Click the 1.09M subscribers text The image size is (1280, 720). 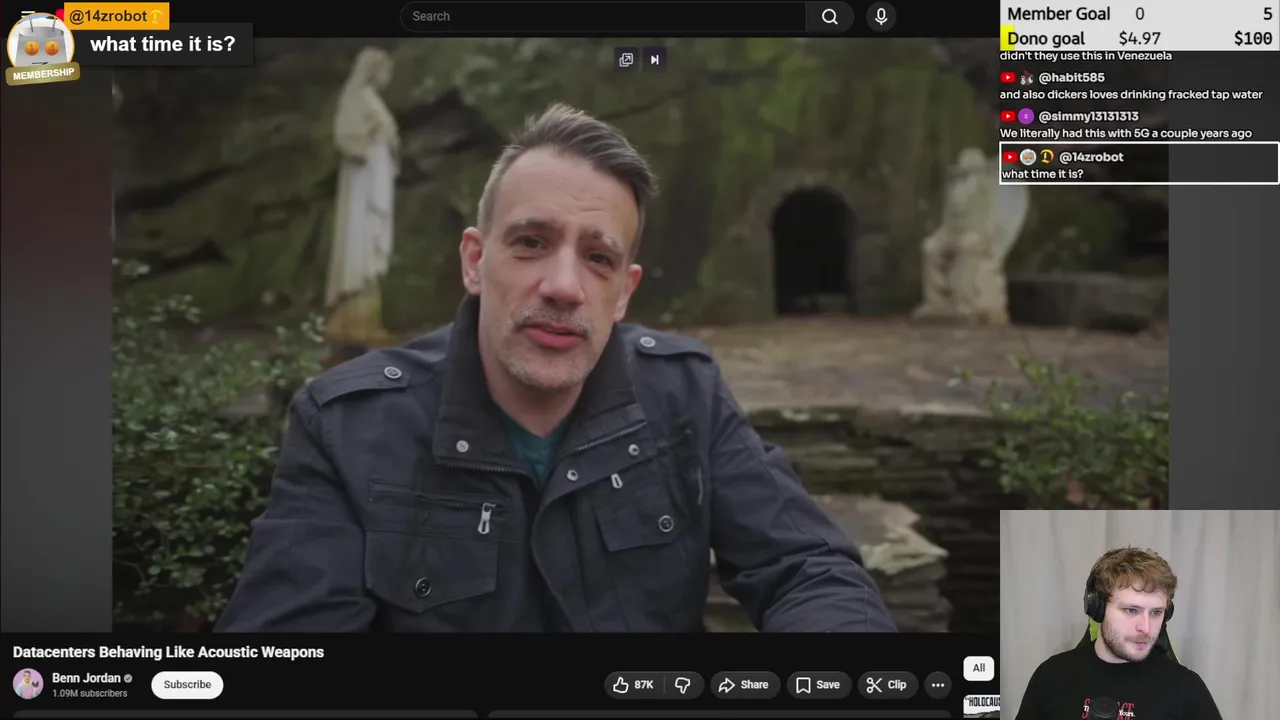pyautogui.click(x=89, y=694)
